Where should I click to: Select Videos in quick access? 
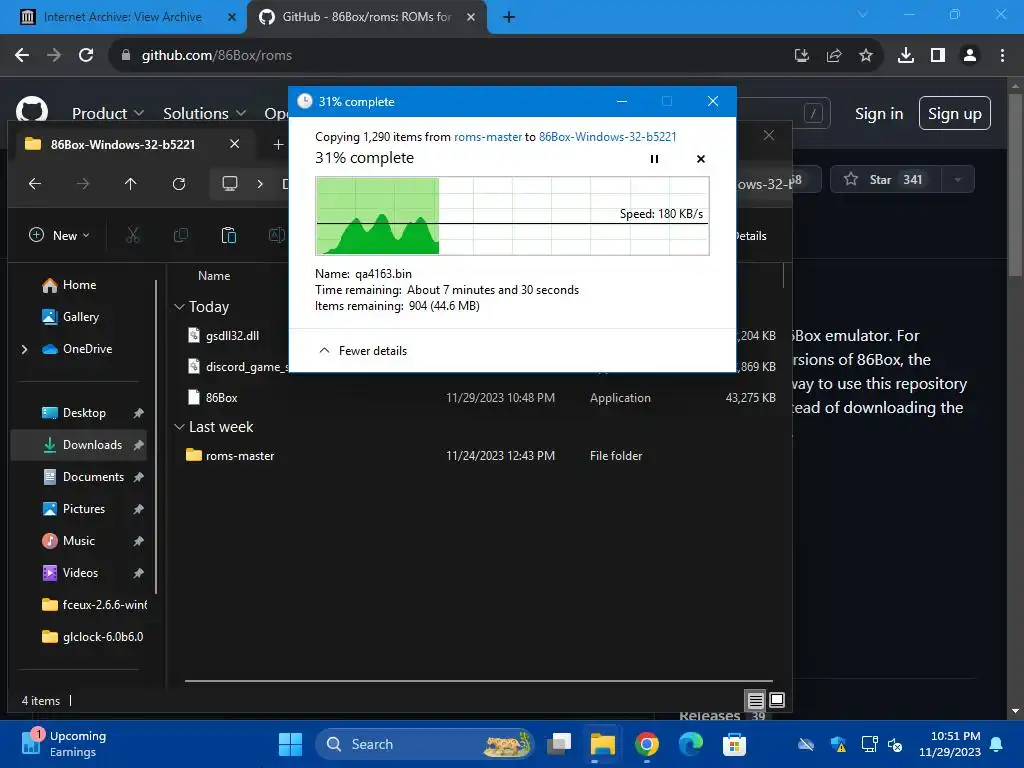tap(80, 573)
